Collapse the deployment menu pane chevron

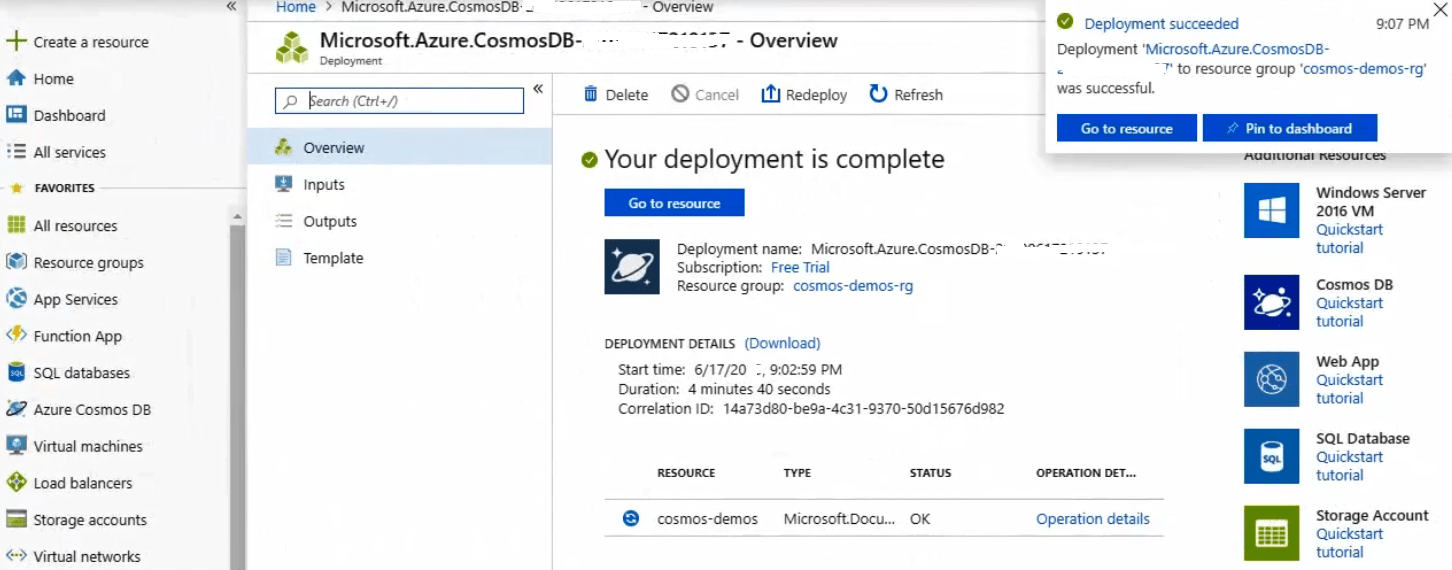tap(538, 89)
